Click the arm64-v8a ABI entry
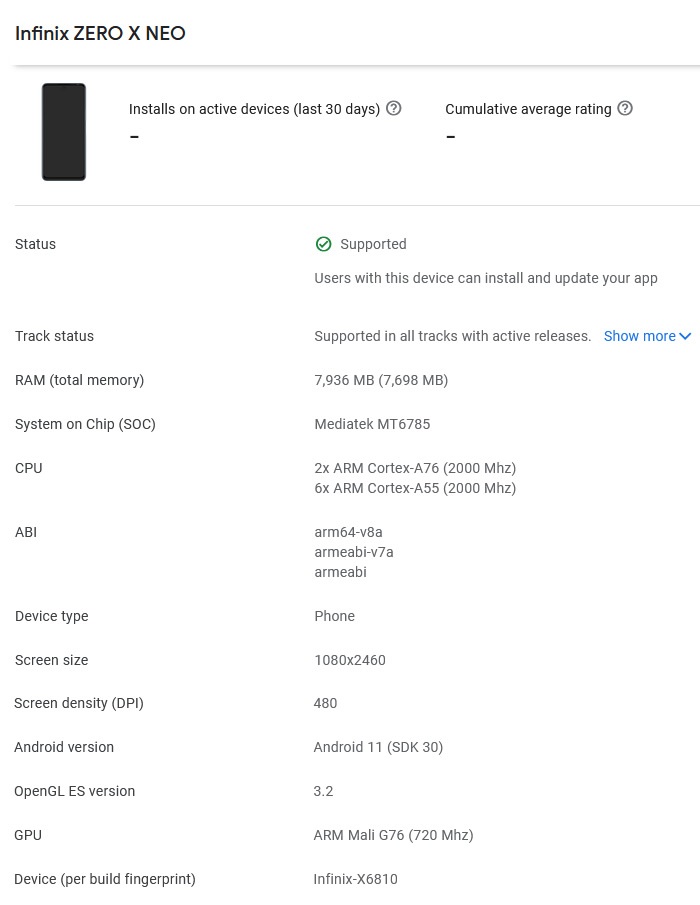Viewport: 700px width, 905px height. 349,532
